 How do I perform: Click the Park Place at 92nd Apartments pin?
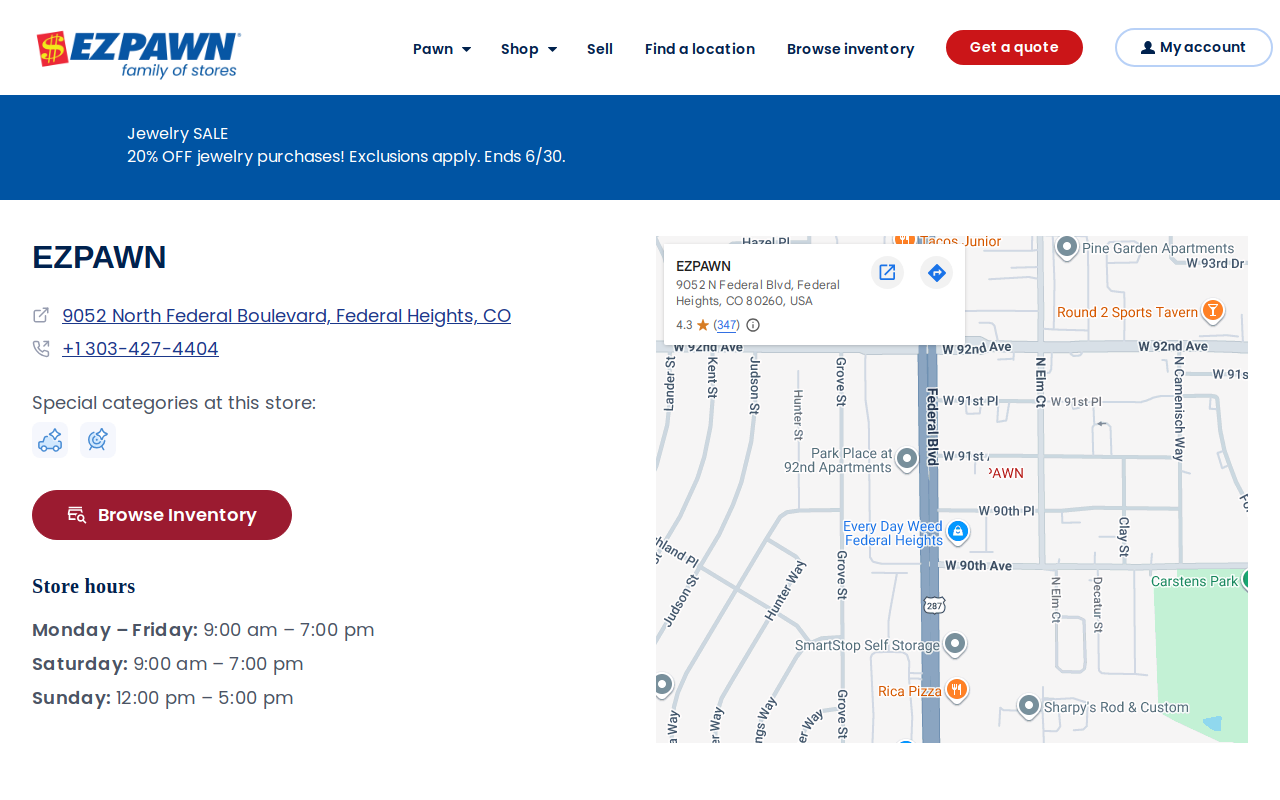point(907,459)
